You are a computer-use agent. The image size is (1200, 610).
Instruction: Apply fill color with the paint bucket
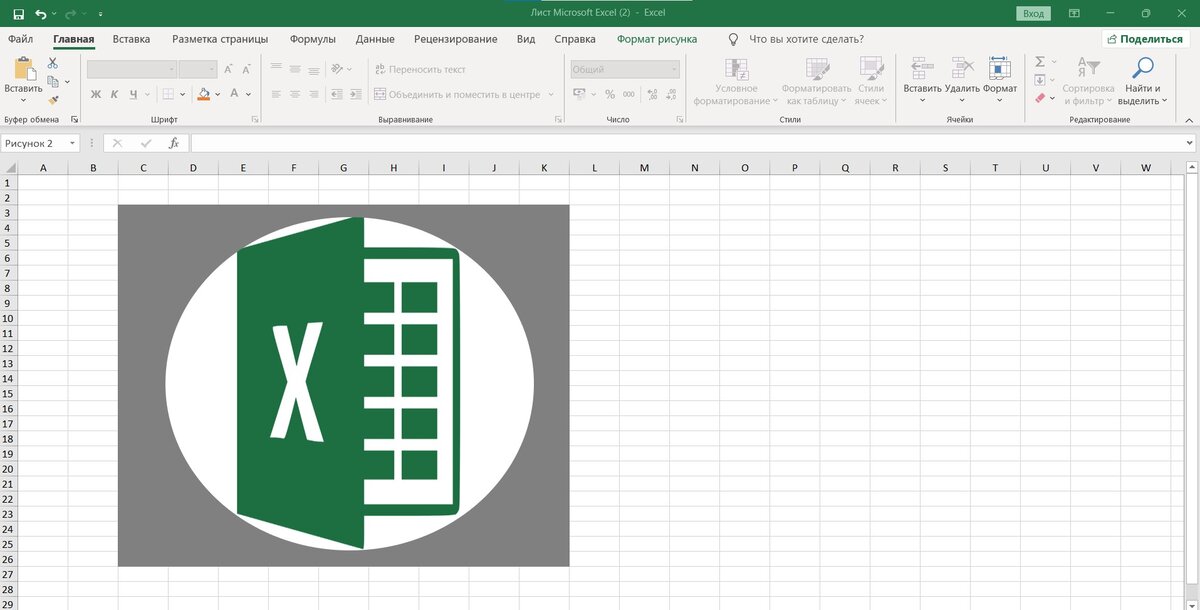pos(204,94)
